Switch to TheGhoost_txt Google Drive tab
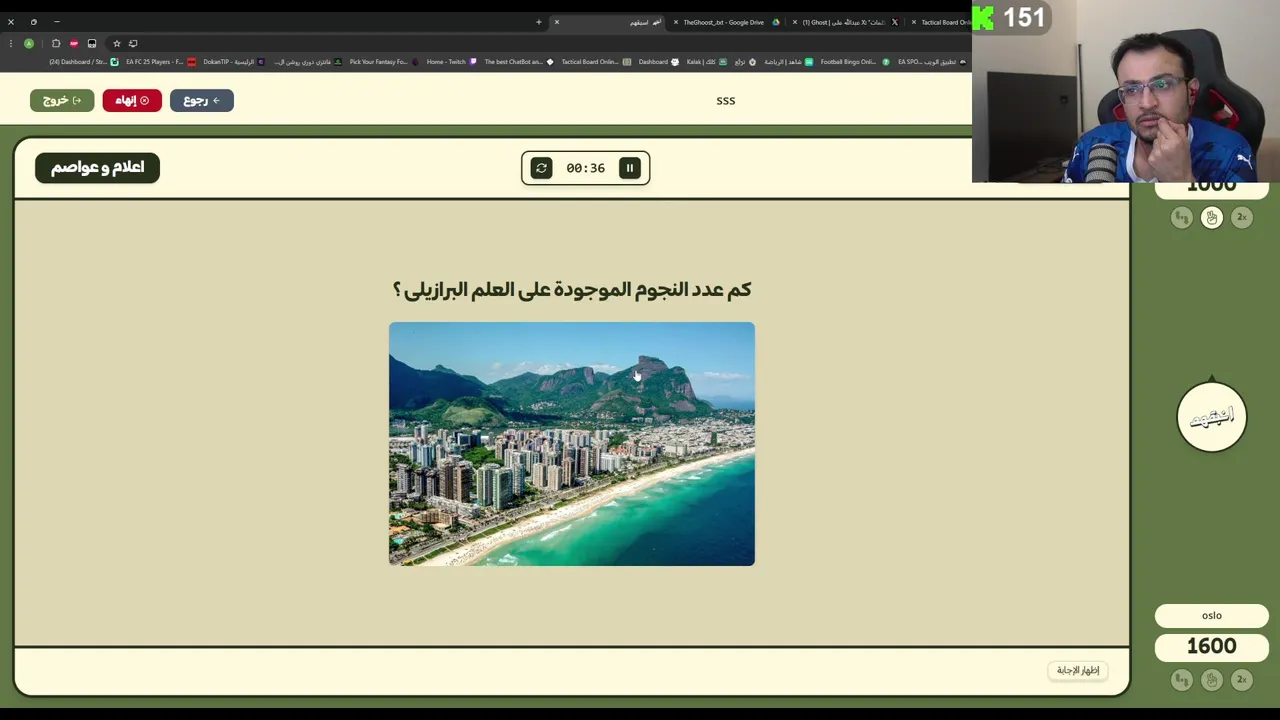The width and height of the screenshot is (1280, 720). 724,22
